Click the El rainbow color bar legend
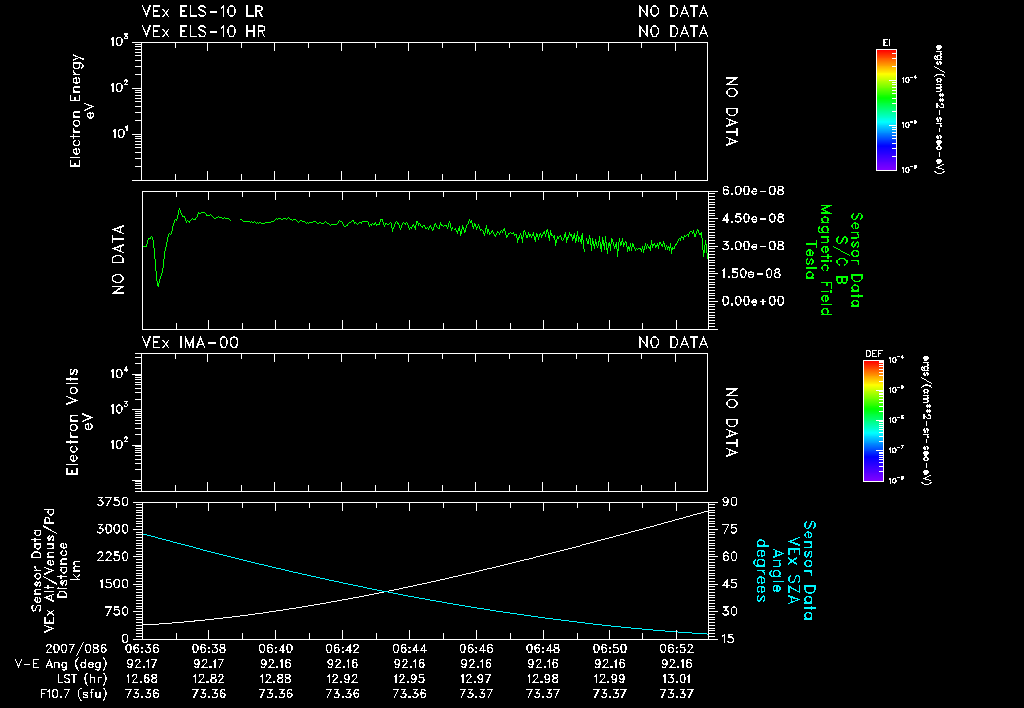This screenshot has width=1024, height=708. (x=886, y=110)
